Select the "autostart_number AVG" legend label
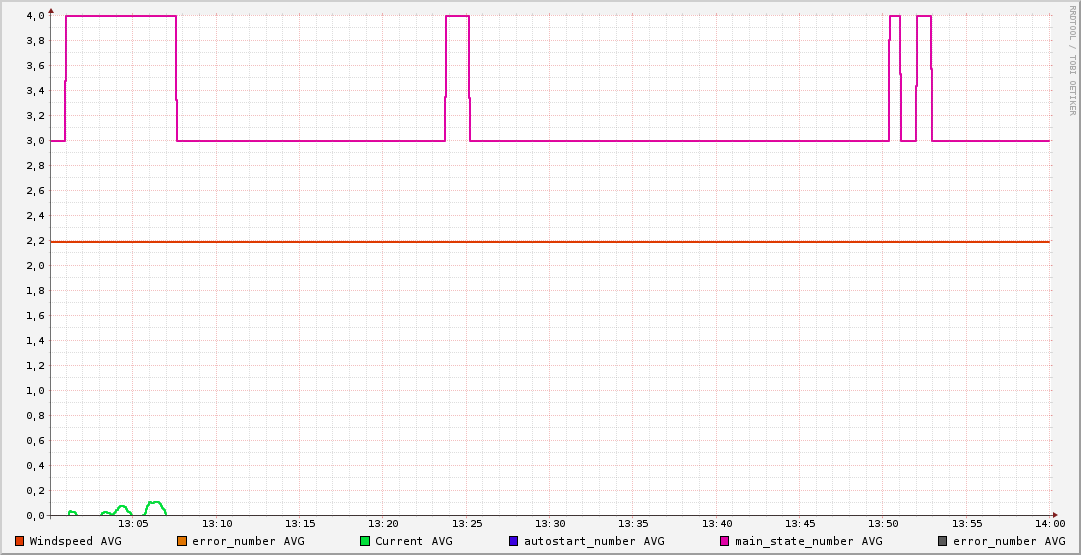The image size is (1081, 555). click(594, 541)
